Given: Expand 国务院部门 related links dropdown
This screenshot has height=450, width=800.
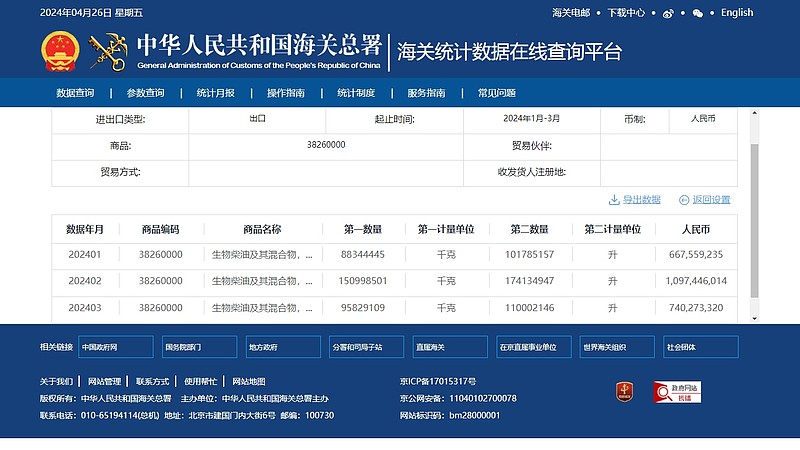Looking at the screenshot, I should (199, 347).
